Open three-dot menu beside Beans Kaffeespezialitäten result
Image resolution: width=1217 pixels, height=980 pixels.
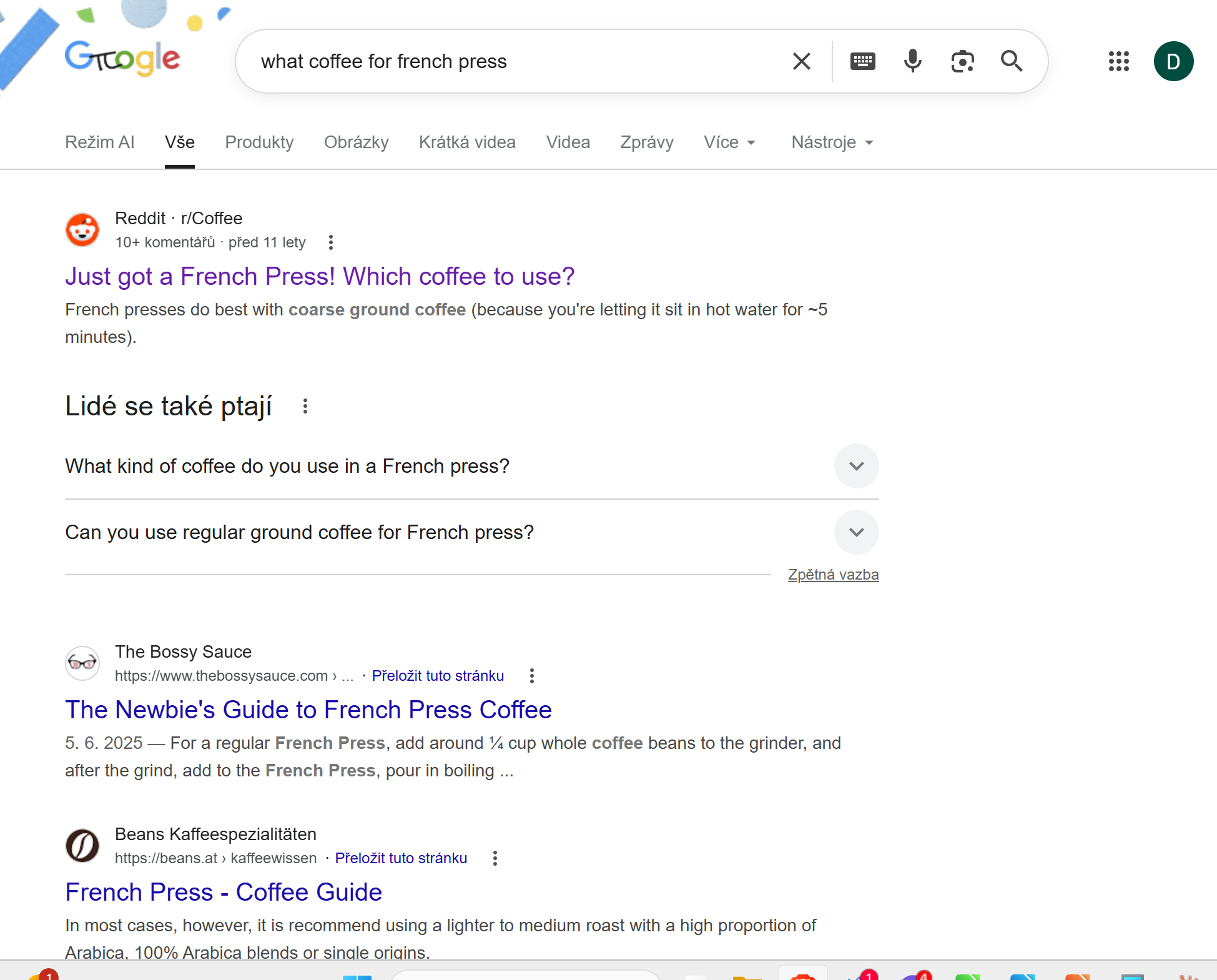(x=495, y=858)
